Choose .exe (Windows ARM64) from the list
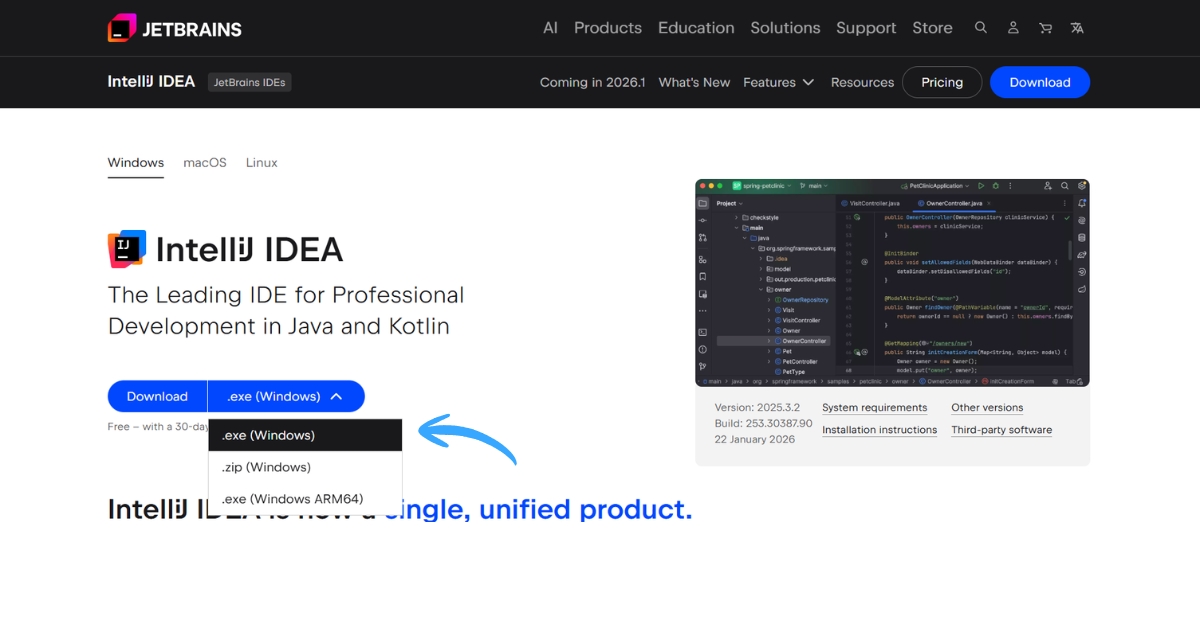Screen dimensions: 1200x630 point(305,499)
